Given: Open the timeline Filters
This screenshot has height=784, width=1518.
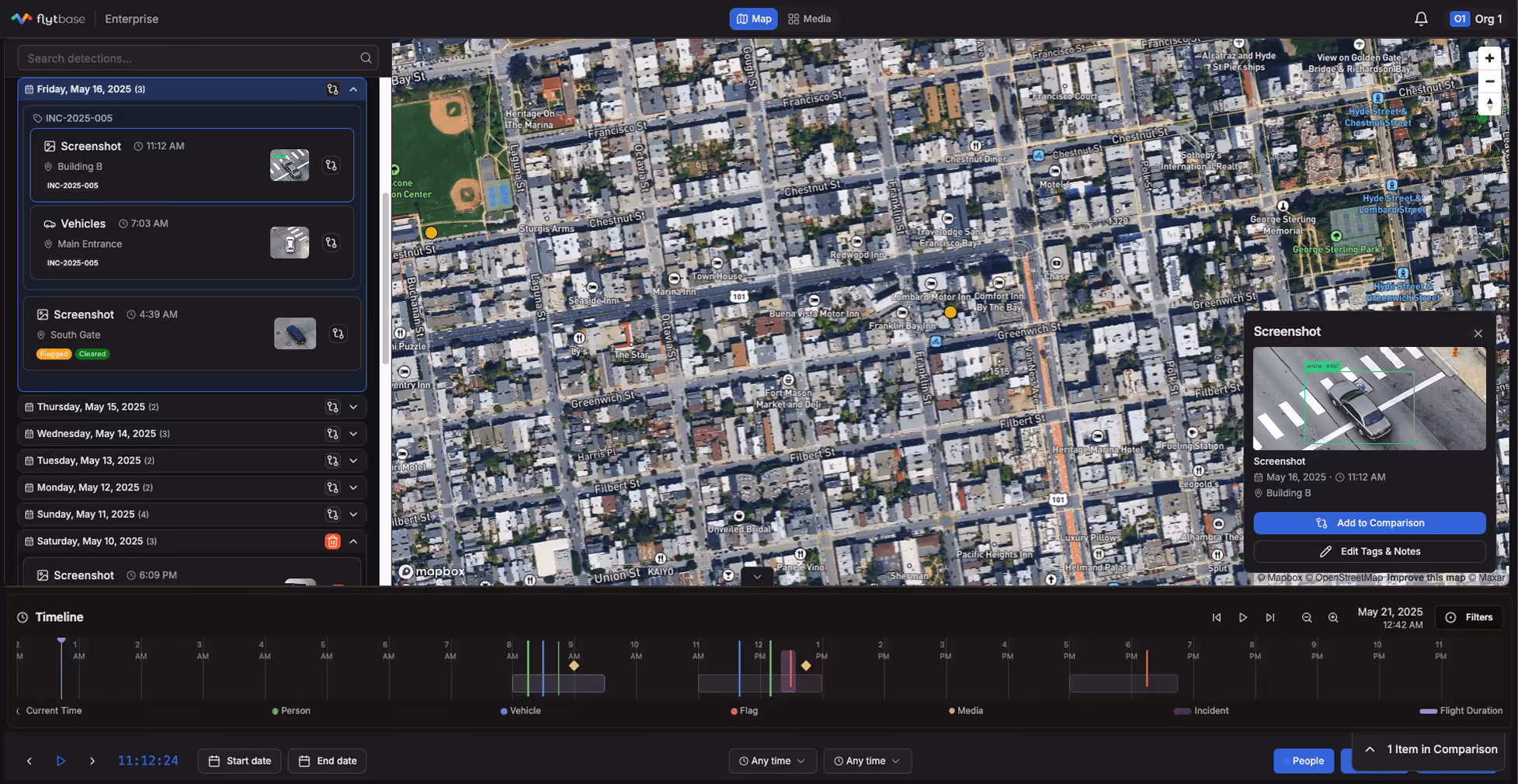Looking at the screenshot, I should point(1469,618).
